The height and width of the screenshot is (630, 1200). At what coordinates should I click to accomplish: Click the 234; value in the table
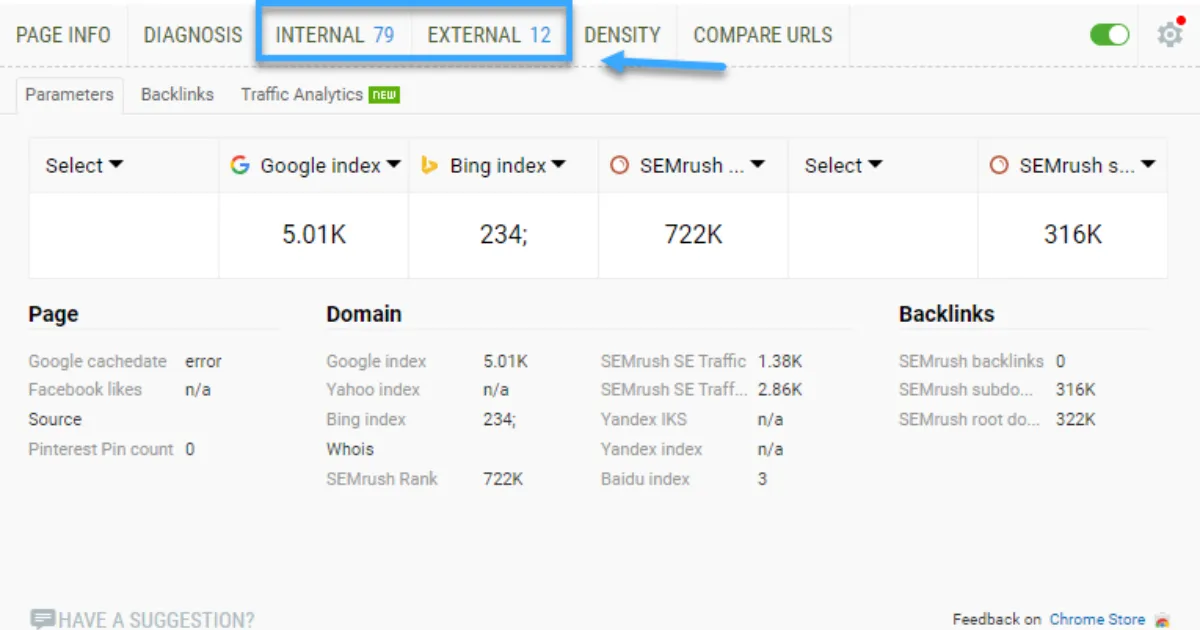tap(503, 235)
